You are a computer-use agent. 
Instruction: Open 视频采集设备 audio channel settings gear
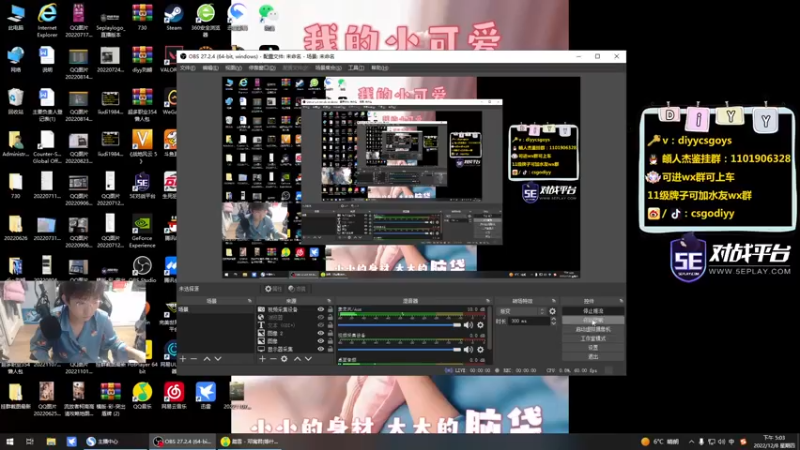(x=480, y=349)
